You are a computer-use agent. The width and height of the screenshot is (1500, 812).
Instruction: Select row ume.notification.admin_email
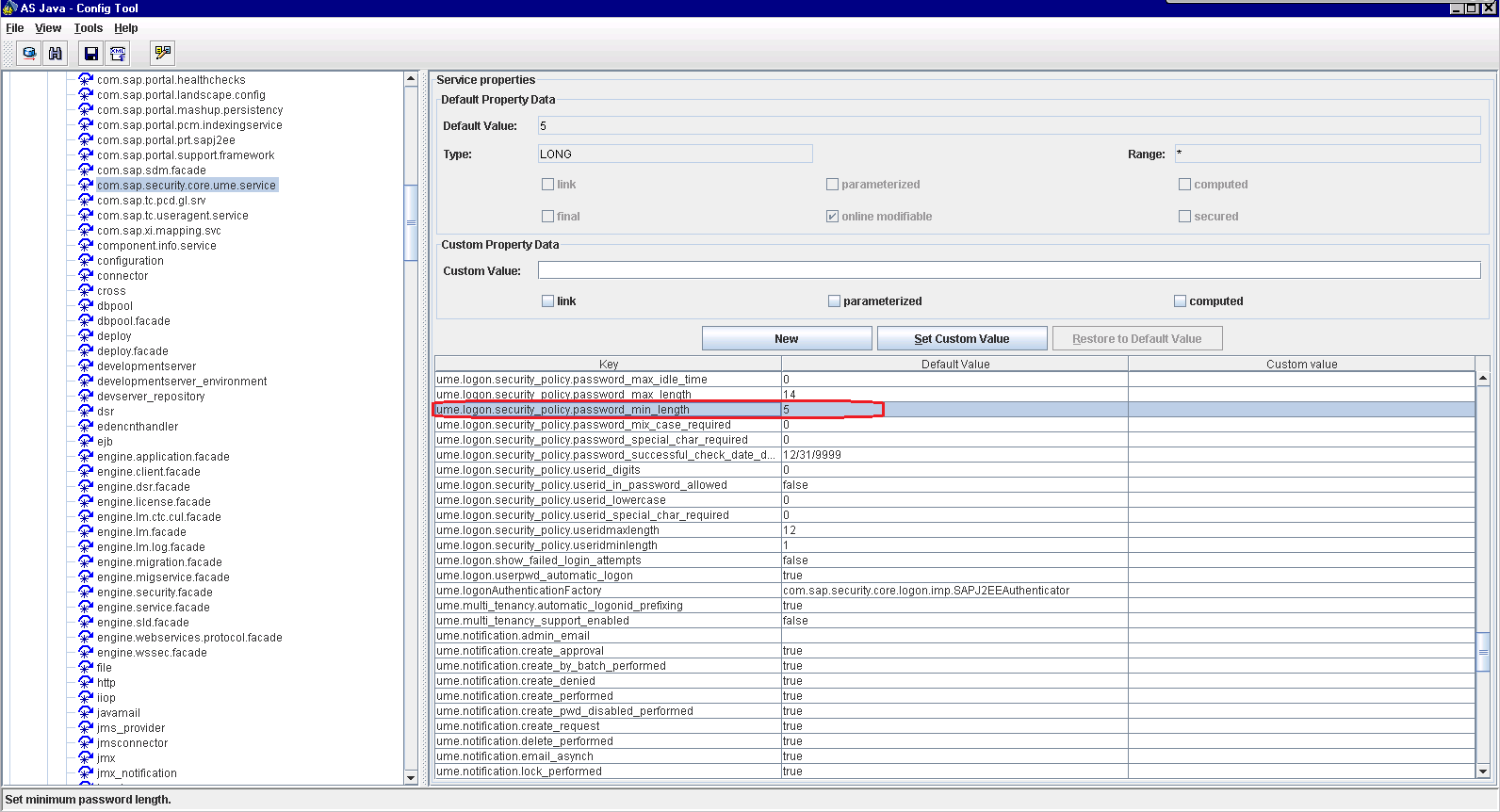(954, 635)
